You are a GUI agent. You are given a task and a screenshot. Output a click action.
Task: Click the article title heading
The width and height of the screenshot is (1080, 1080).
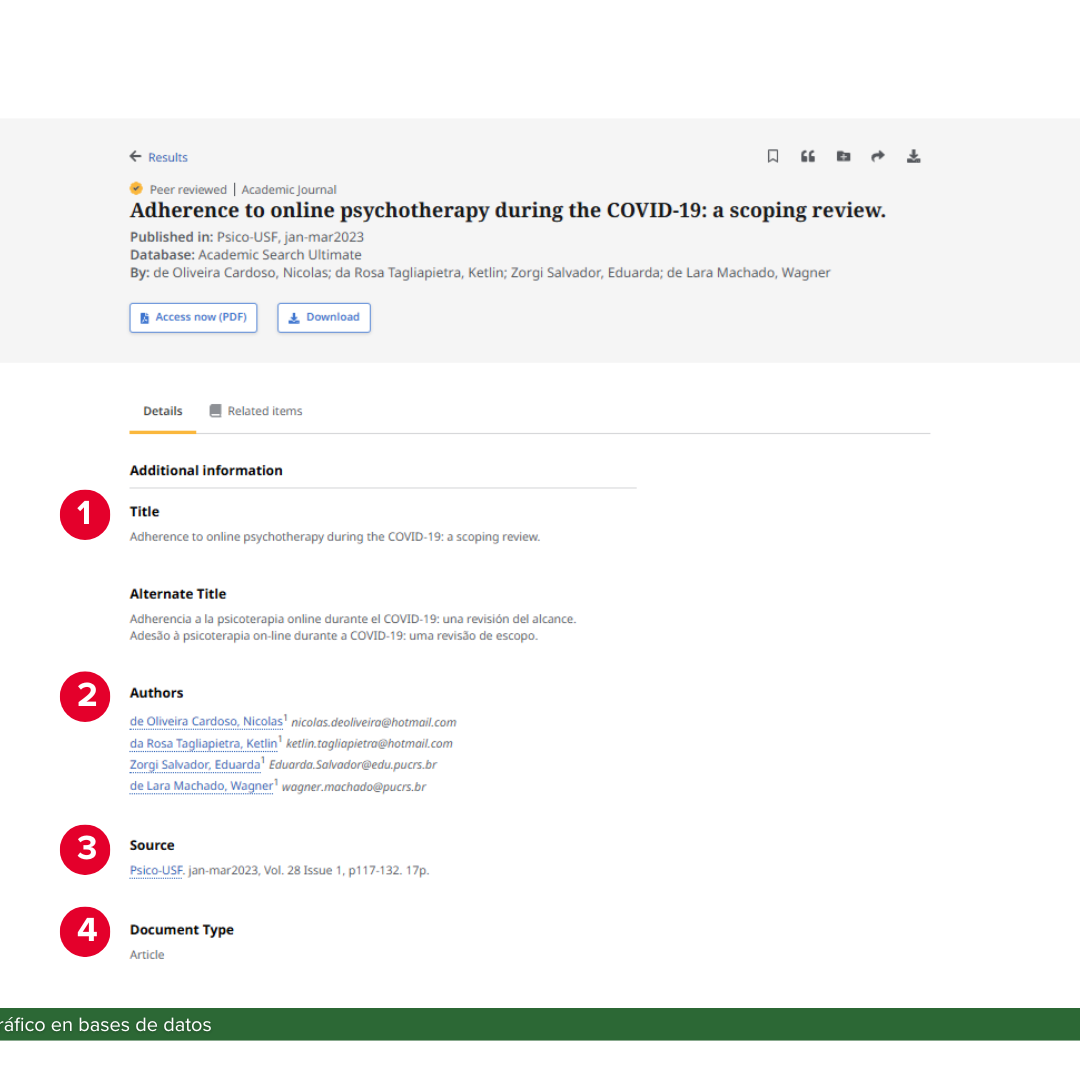click(x=507, y=210)
